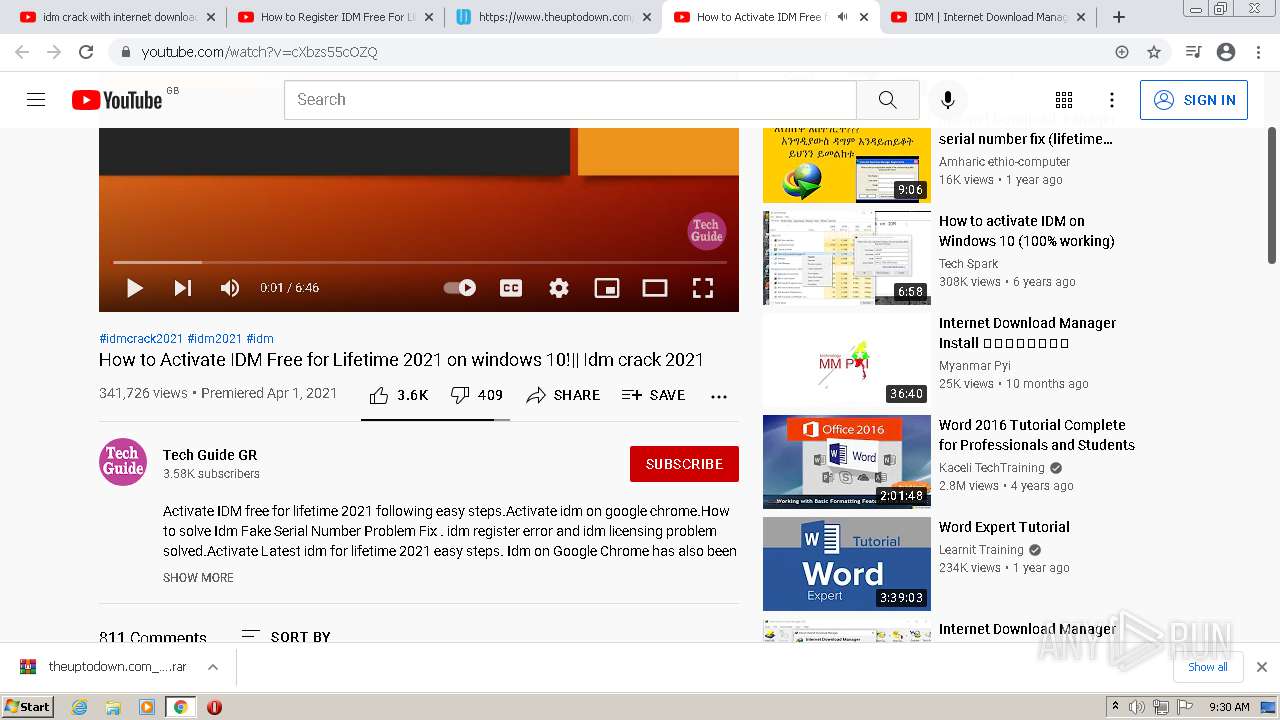Open the Windows Start menu
The image size is (1280, 720).
point(27,706)
